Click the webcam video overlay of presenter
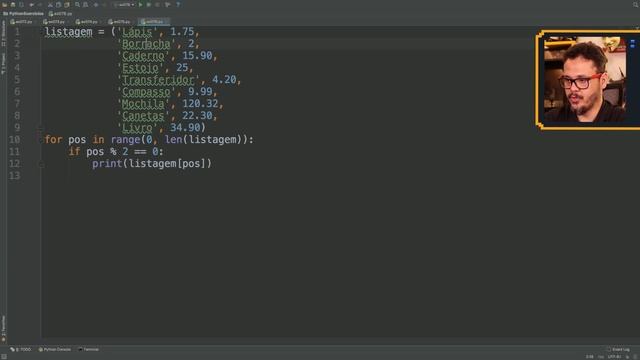Image resolution: width=640 pixels, height=360 pixels. tap(587, 80)
